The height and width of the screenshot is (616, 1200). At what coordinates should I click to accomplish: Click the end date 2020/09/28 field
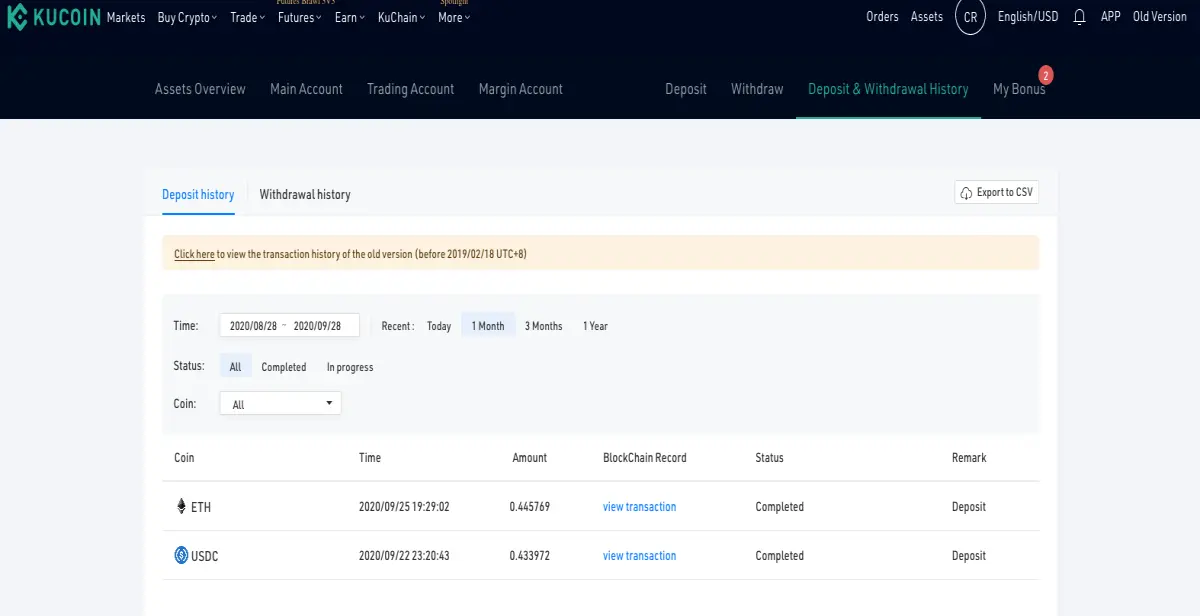coord(317,326)
